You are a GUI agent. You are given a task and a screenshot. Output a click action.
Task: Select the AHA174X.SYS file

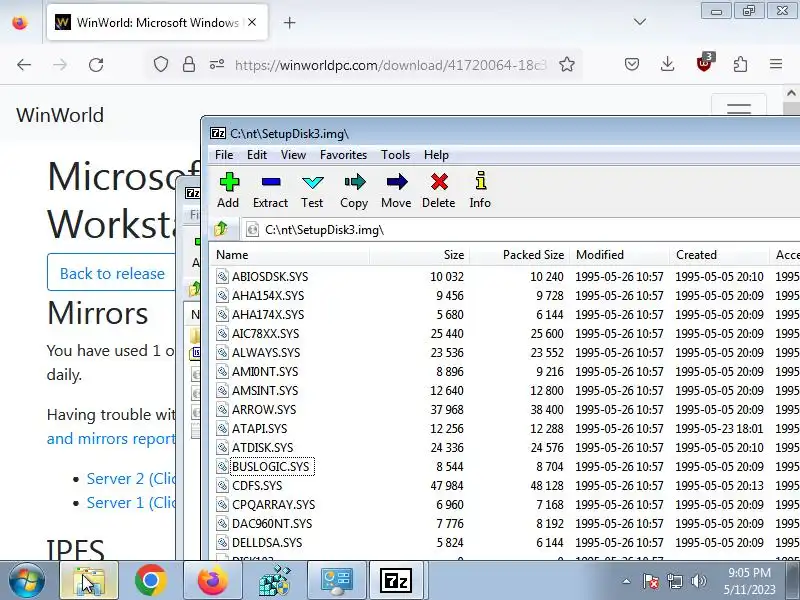point(268,314)
